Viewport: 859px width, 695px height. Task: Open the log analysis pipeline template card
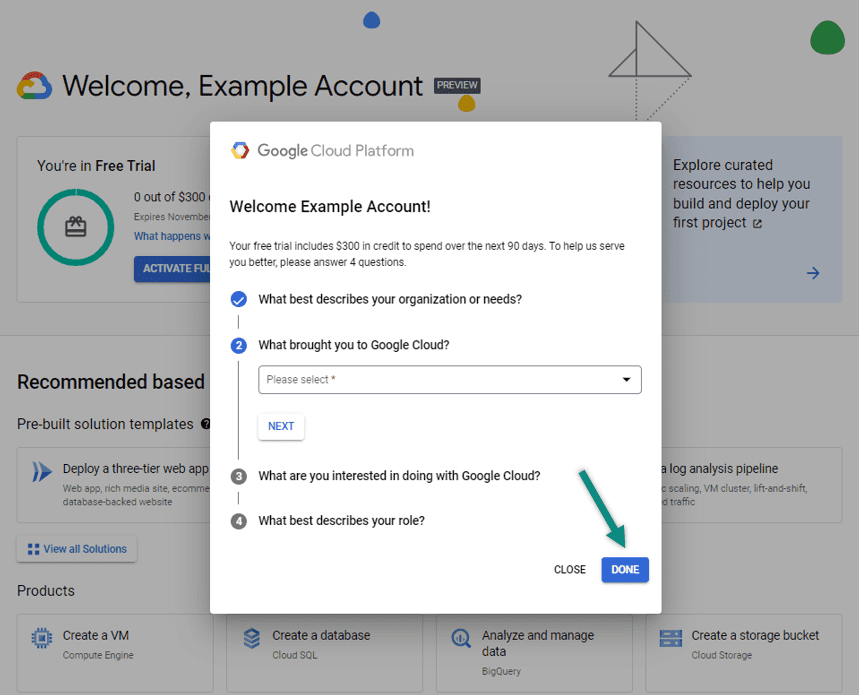pos(751,485)
